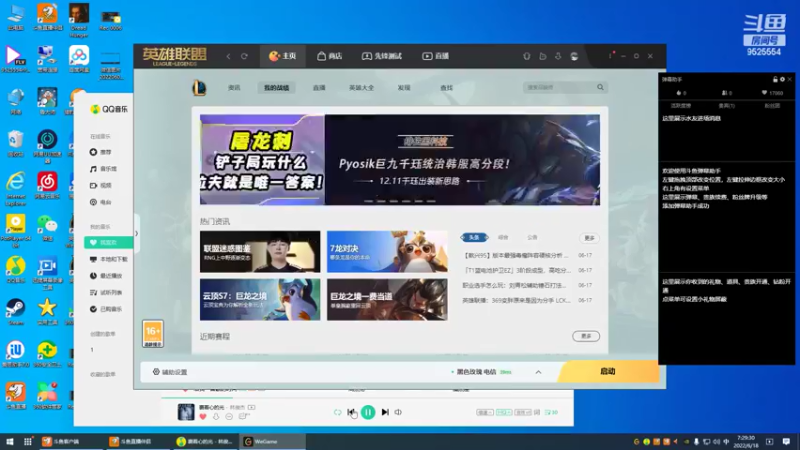This screenshot has width=800, height=450.
Task: Click the download icon for current song
Action: click(x=216, y=417)
